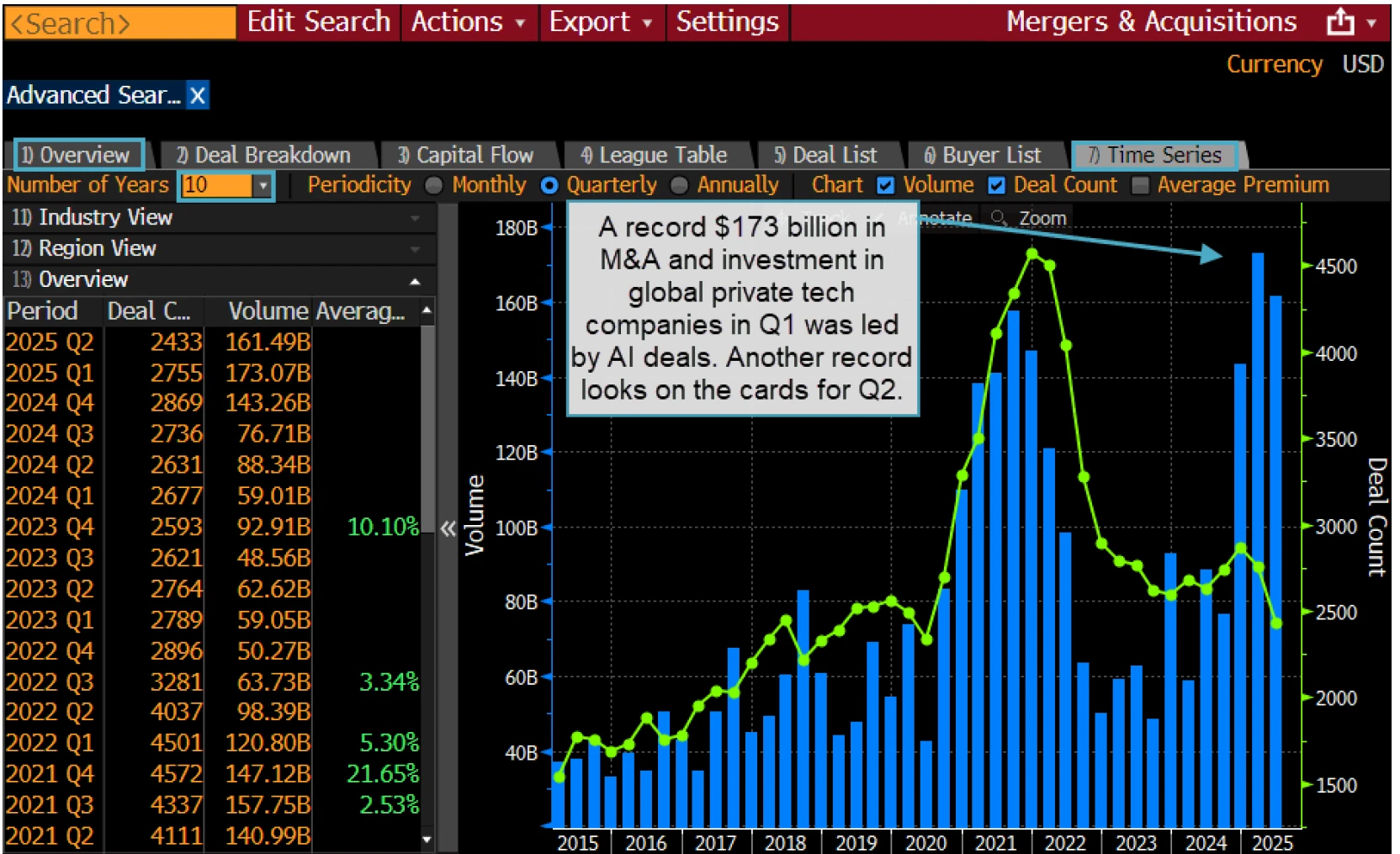This screenshot has height=854, width=1400.
Task: Close the Advanced Search filter tag
Action: click(x=196, y=95)
